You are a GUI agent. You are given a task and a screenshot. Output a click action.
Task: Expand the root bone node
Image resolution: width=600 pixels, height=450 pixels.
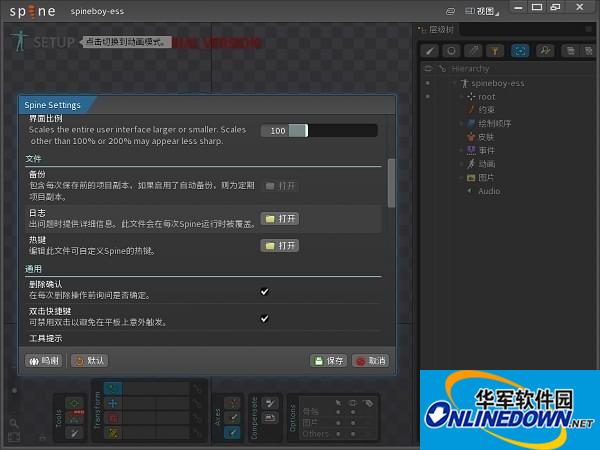461,97
